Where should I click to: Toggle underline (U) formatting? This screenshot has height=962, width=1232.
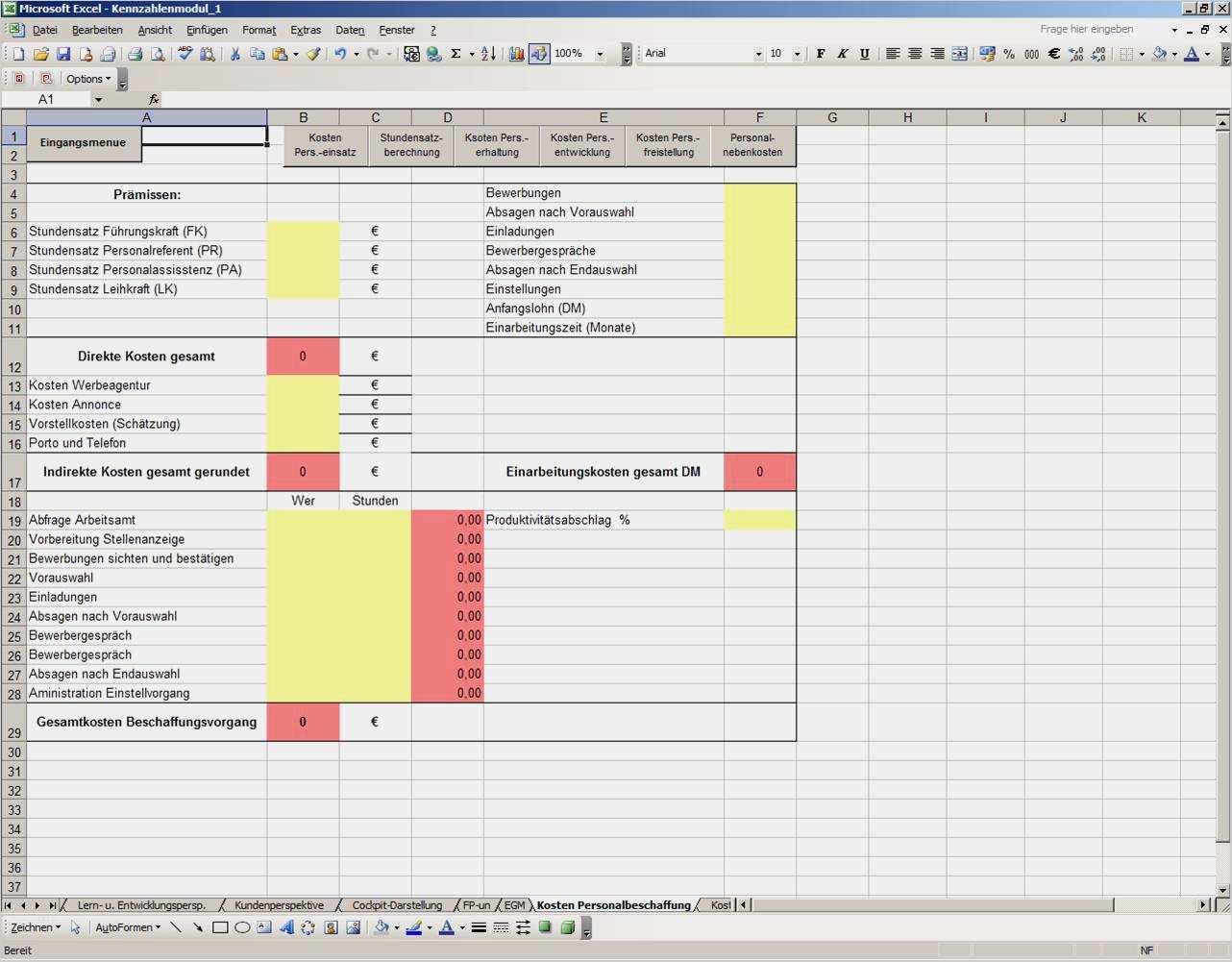865,55
